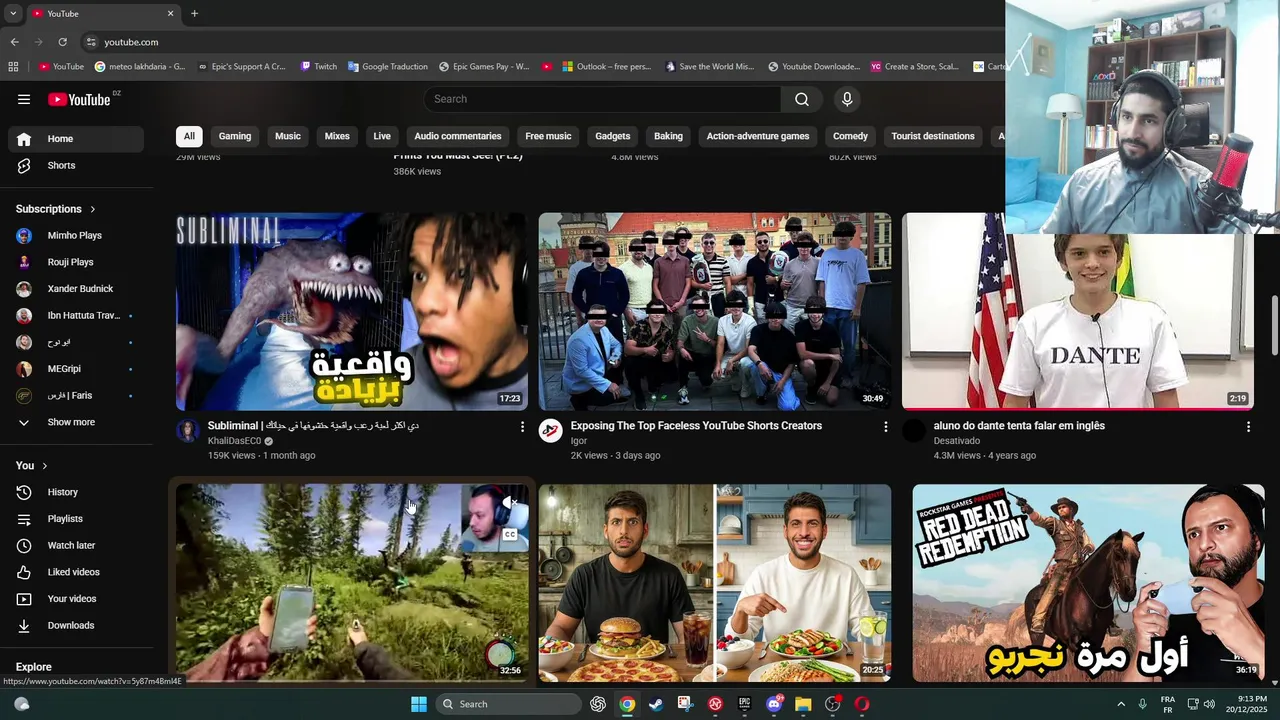Viewport: 1280px width, 720px height.
Task: Click the magnifier search button
Action: [802, 99]
